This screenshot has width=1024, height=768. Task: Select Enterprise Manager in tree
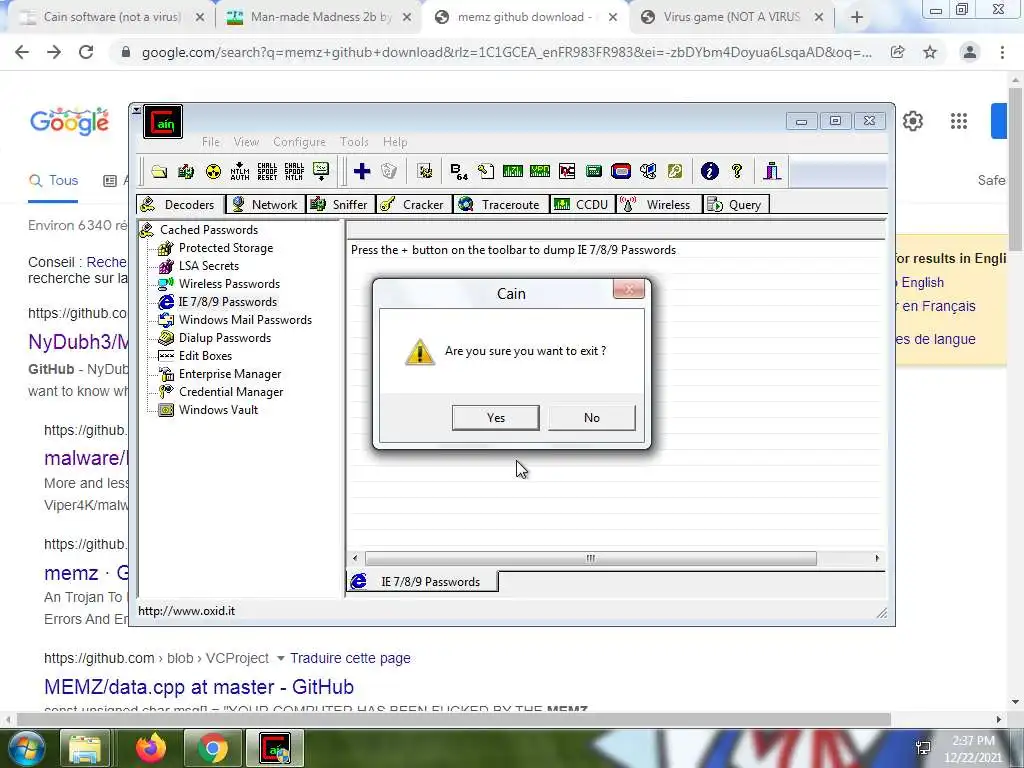coord(230,374)
